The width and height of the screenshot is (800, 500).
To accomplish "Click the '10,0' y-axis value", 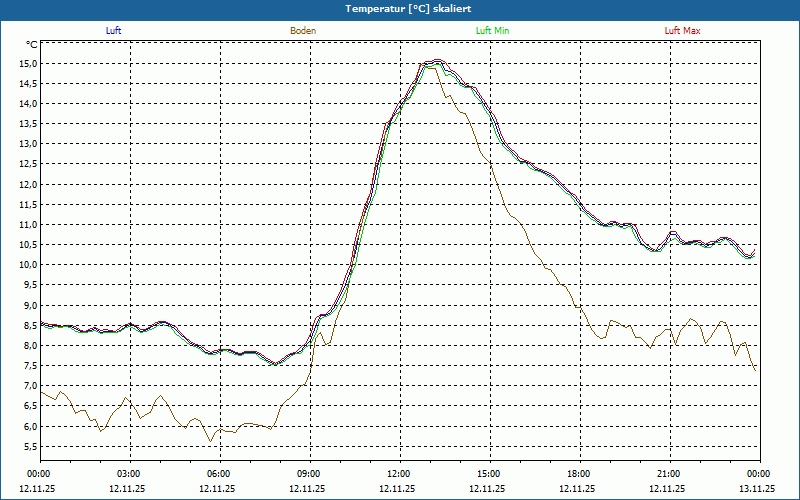I will pyautogui.click(x=29, y=265).
